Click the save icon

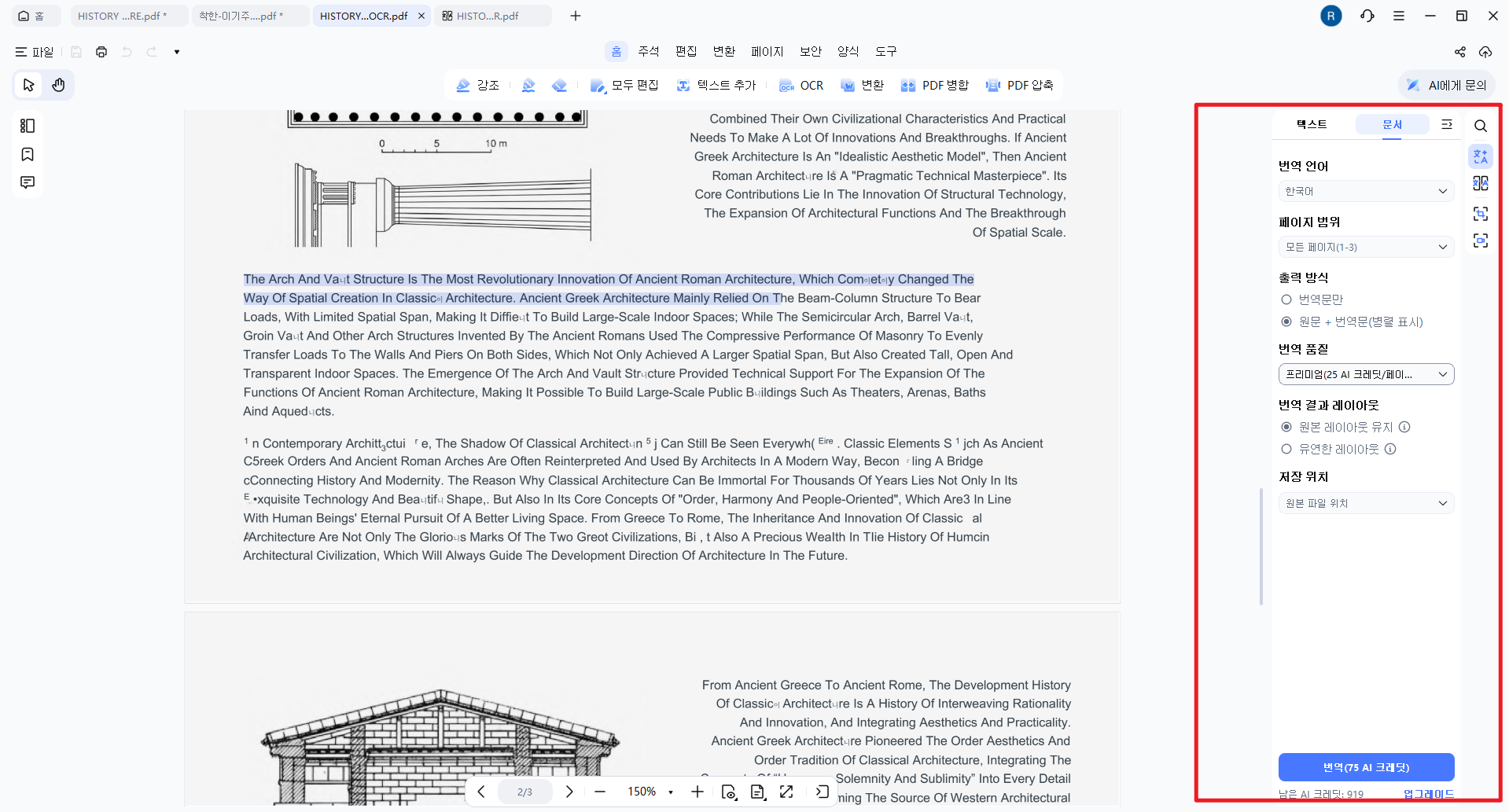pyautogui.click(x=76, y=52)
